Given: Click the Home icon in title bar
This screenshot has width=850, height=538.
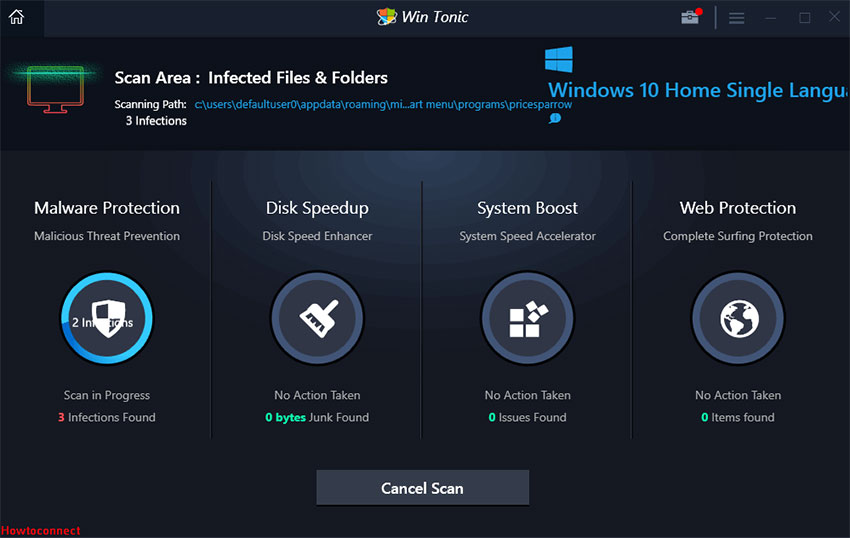Looking at the screenshot, I should (16, 17).
